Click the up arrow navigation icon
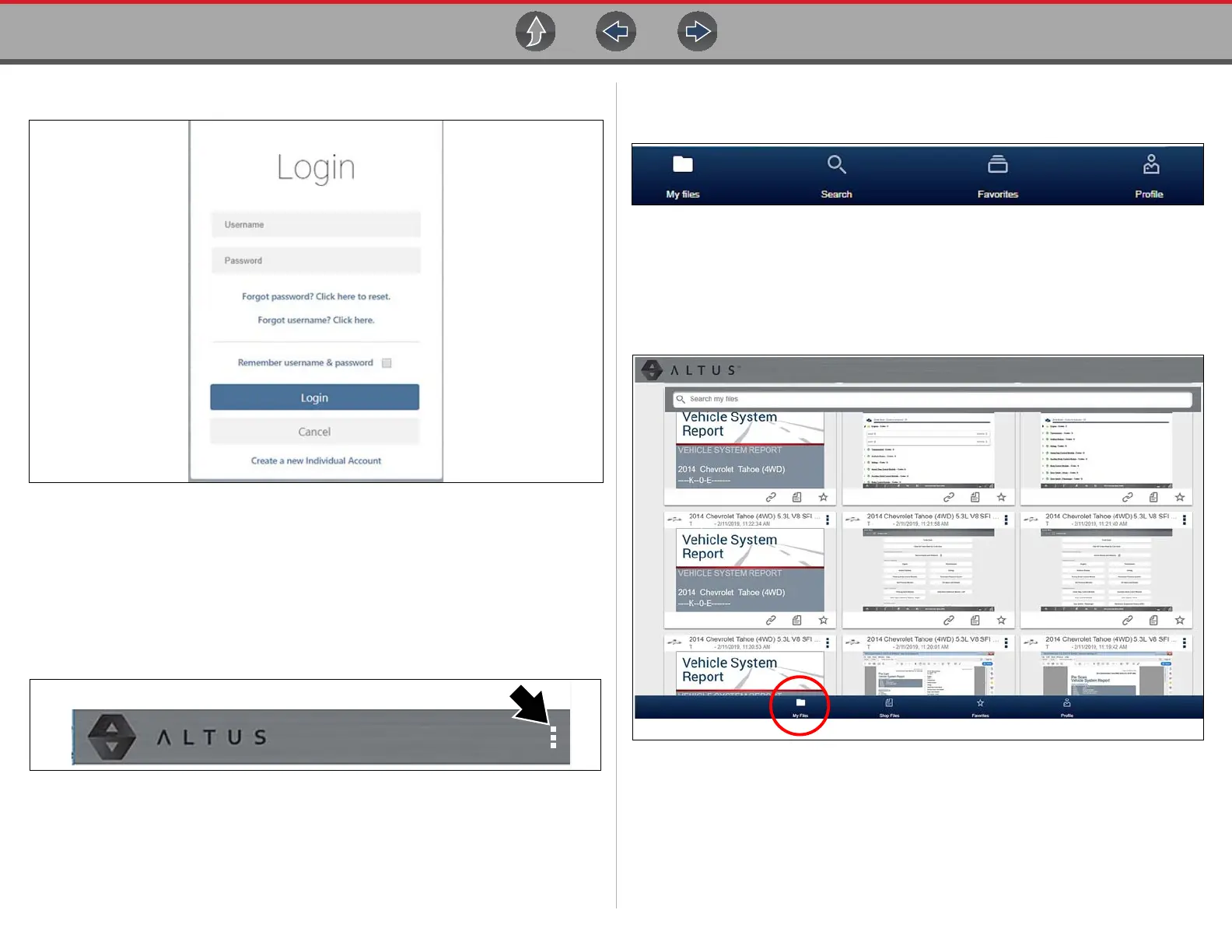 point(536,32)
